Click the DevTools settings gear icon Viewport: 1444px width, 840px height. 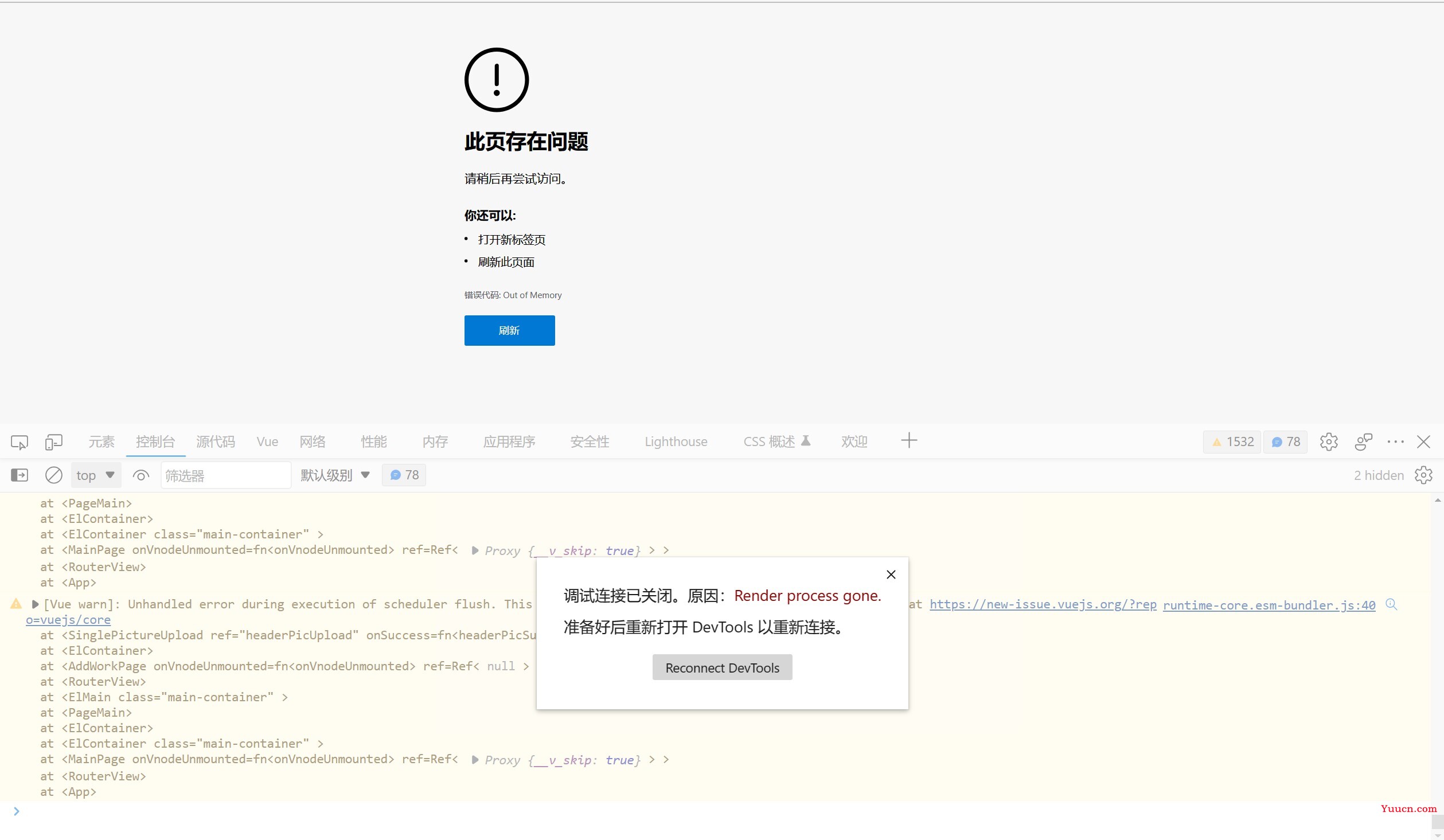(1329, 441)
